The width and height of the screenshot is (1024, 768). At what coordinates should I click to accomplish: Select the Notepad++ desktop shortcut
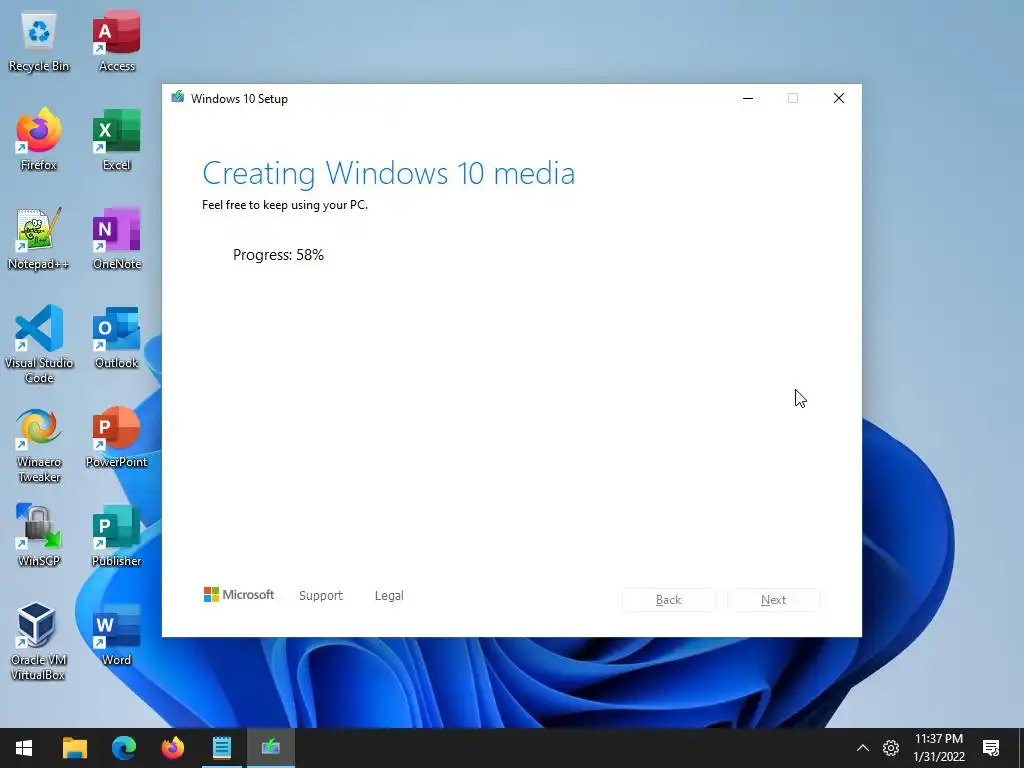[39, 239]
